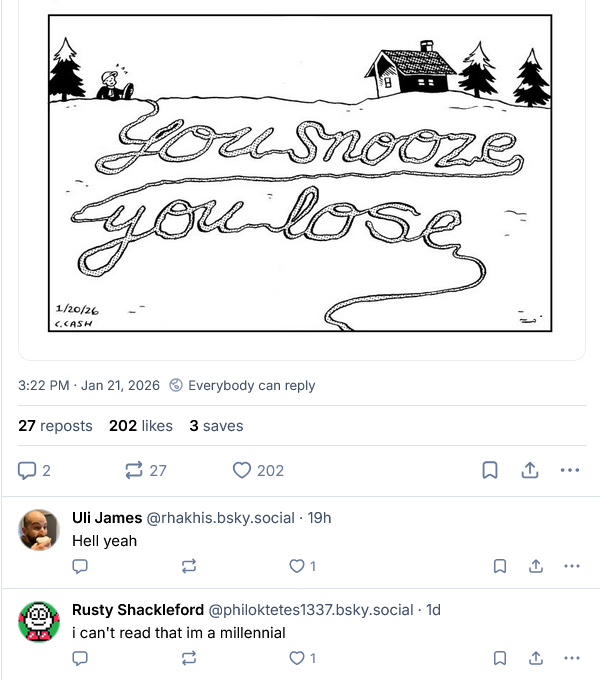
Task: Like the main post
Action: [242, 470]
